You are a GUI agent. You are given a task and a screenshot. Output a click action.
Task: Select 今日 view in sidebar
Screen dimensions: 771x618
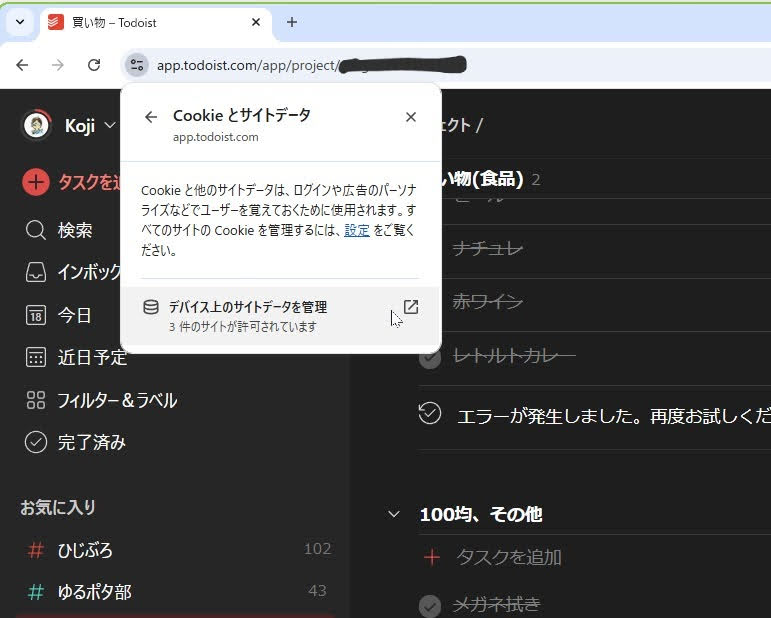(x=74, y=315)
